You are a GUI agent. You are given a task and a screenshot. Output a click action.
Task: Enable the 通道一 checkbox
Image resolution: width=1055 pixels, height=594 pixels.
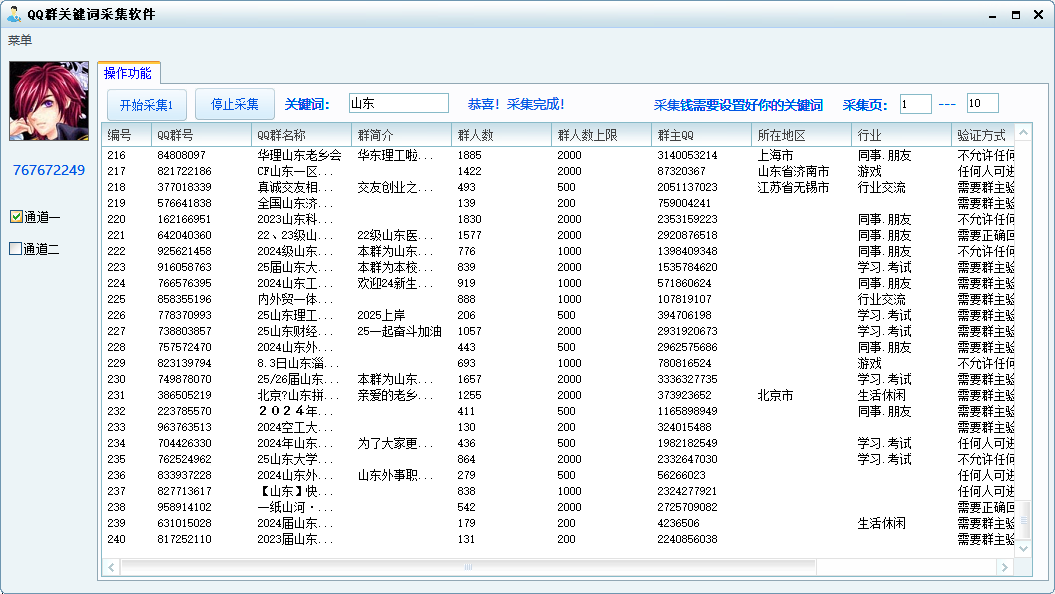(x=16, y=217)
